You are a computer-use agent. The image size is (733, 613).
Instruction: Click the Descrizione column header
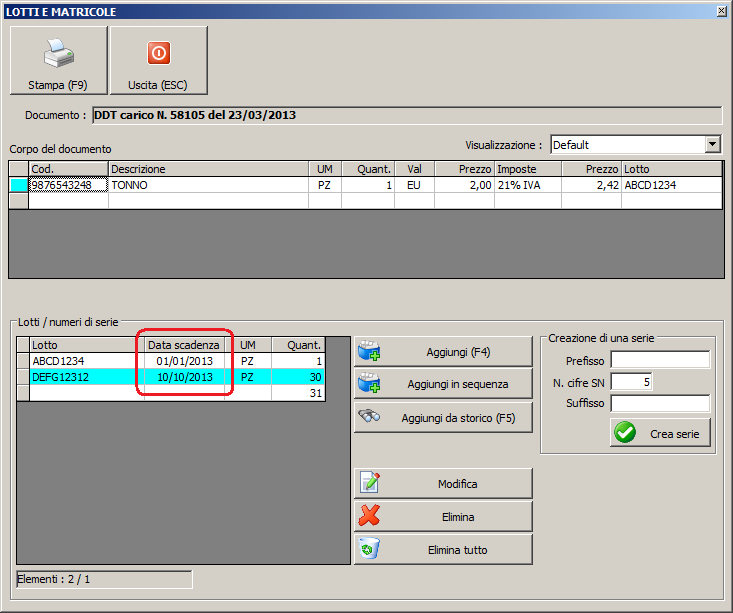click(x=208, y=169)
